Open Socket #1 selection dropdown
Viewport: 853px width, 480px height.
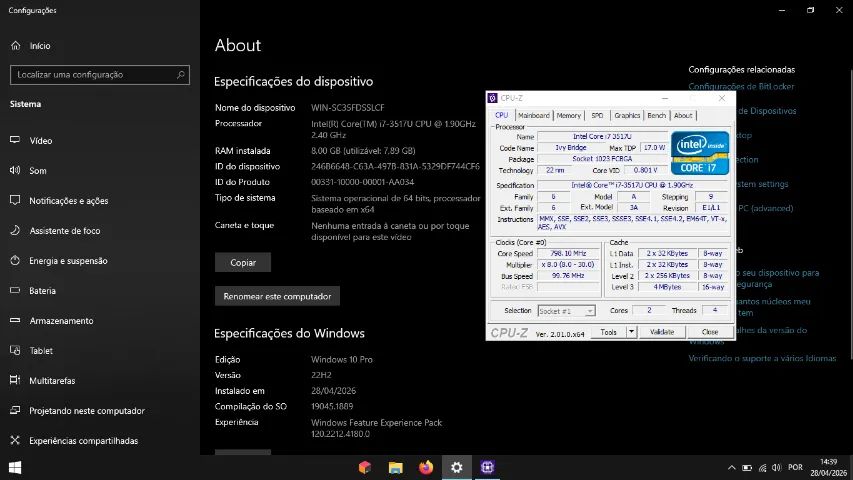(566, 311)
